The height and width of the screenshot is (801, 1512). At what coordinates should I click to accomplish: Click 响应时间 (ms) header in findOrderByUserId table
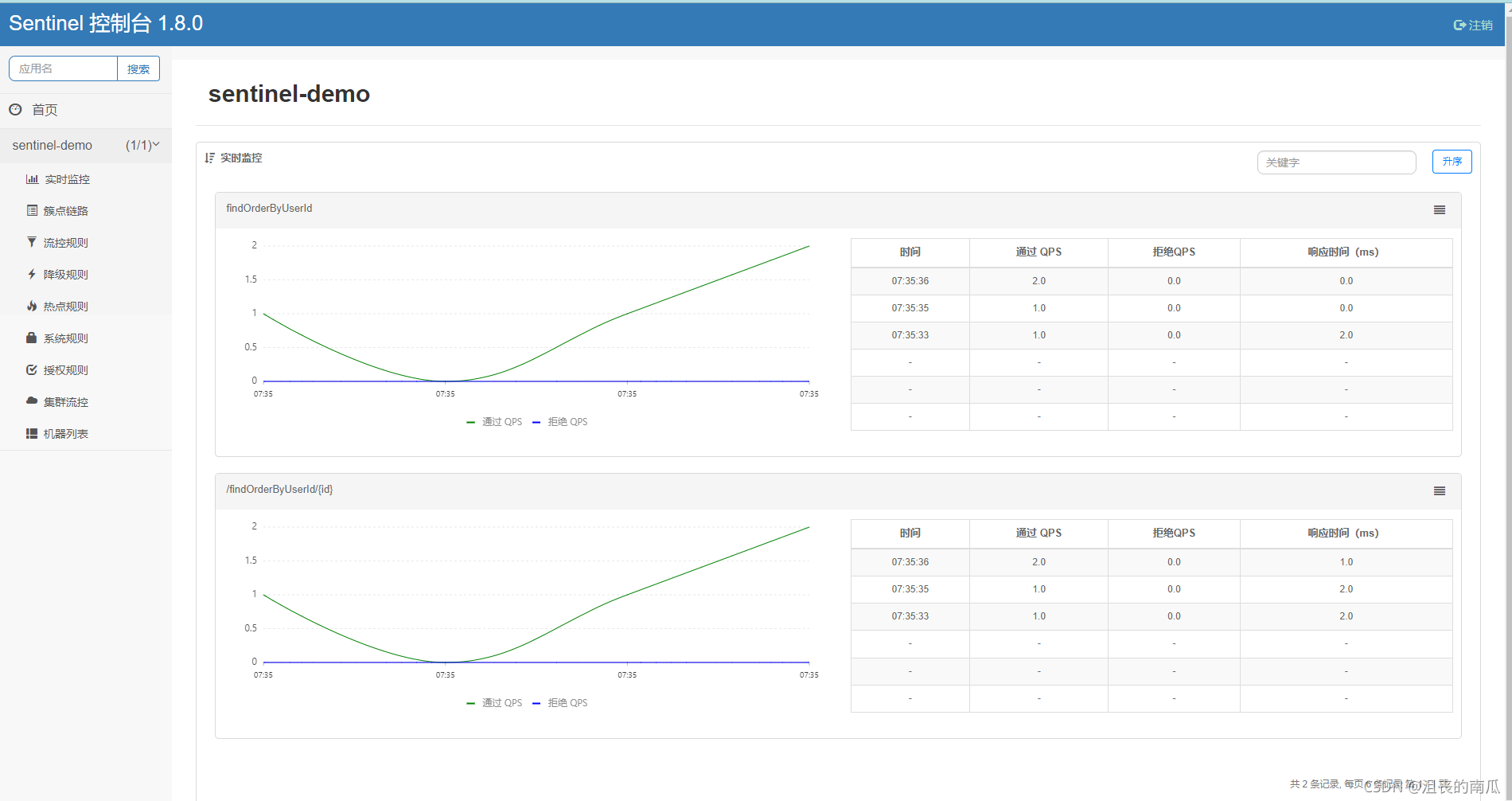1346,252
